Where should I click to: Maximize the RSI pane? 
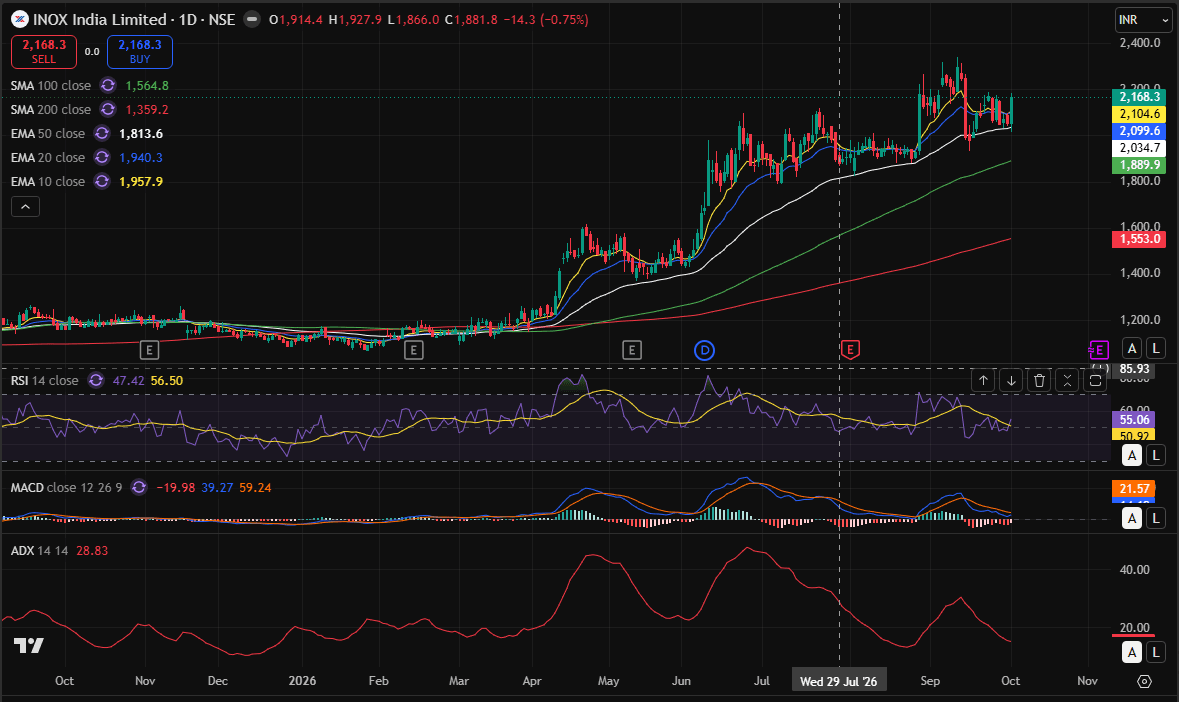1096,380
